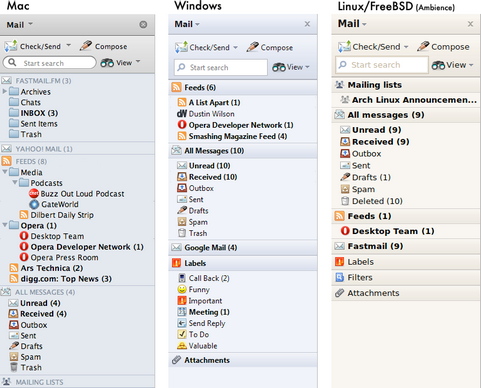
Task: Click Compose pencil icon in Linux panel
Action: click(x=423, y=46)
